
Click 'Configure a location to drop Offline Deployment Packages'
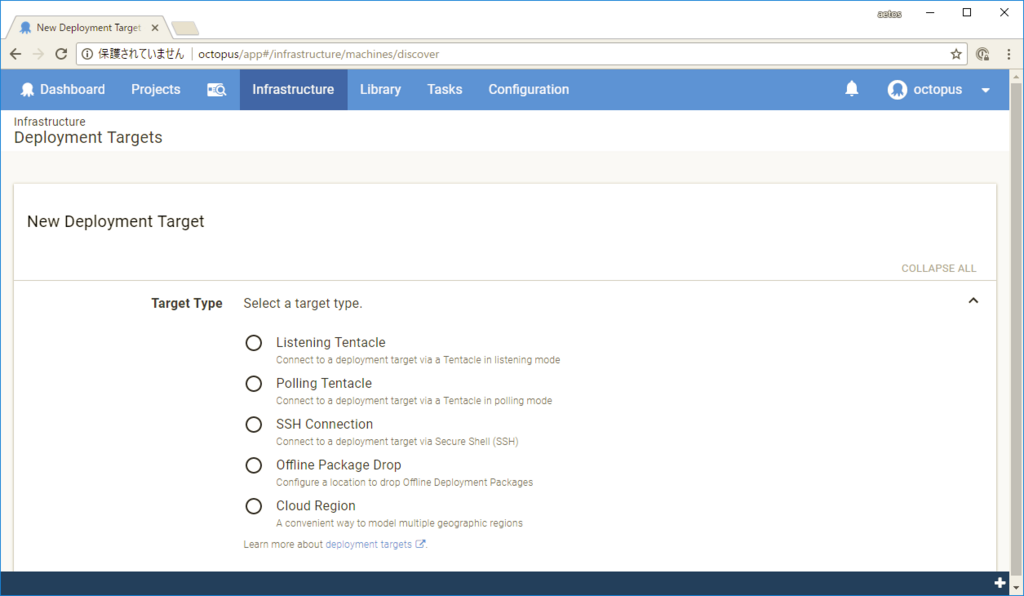404,482
